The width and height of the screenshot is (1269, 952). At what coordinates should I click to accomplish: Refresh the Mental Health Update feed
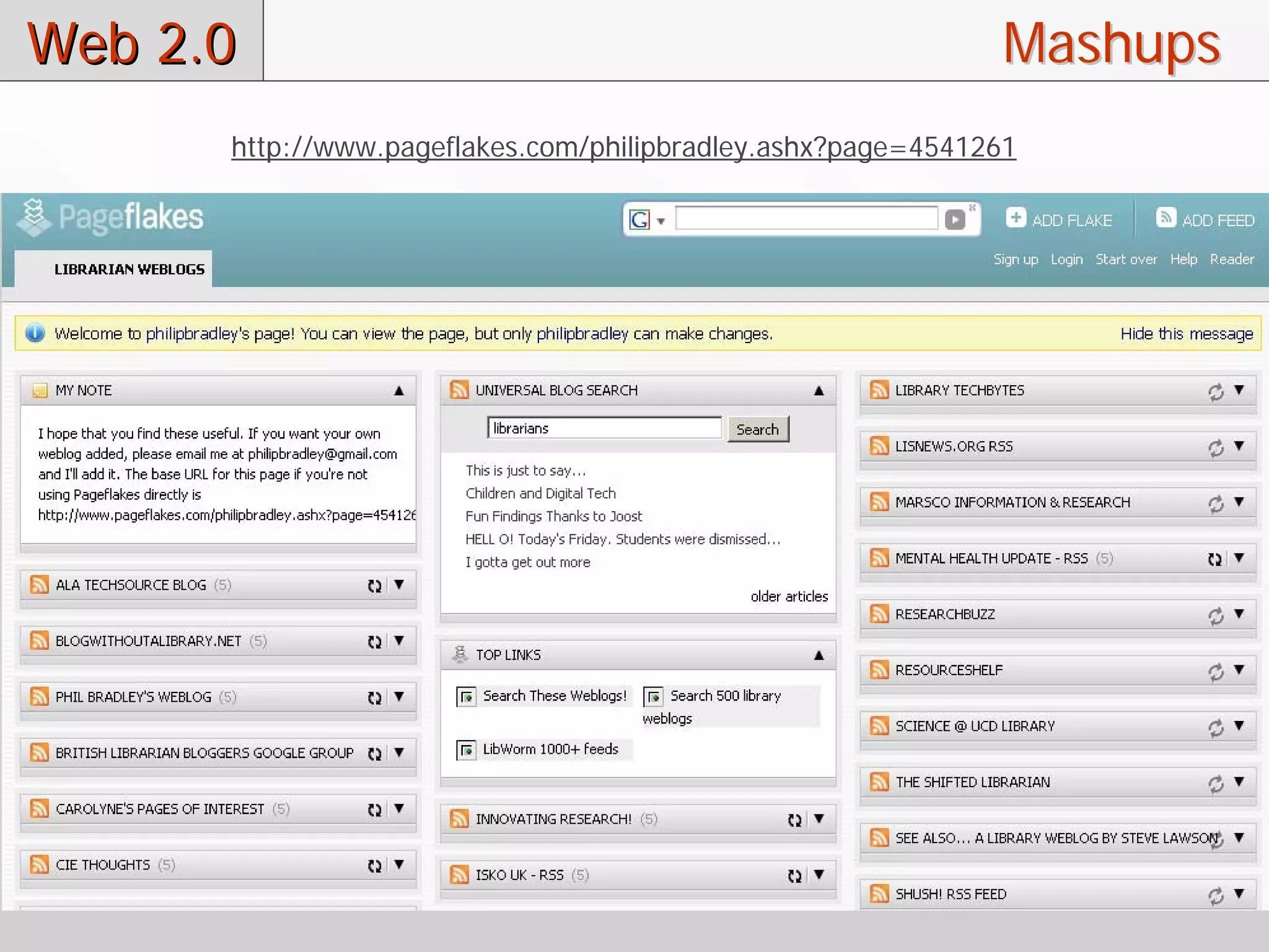1214,559
